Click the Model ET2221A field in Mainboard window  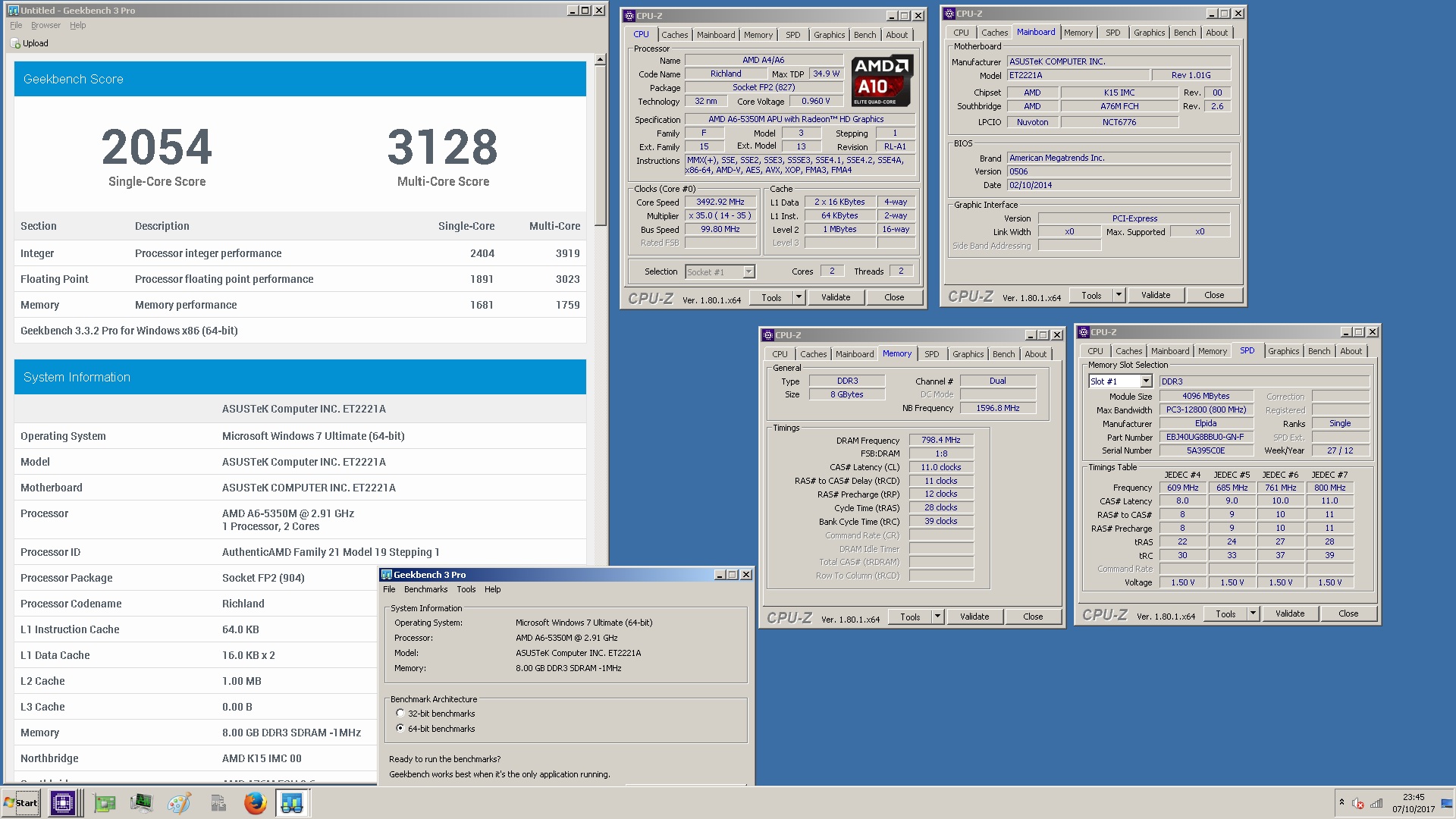tap(1077, 75)
